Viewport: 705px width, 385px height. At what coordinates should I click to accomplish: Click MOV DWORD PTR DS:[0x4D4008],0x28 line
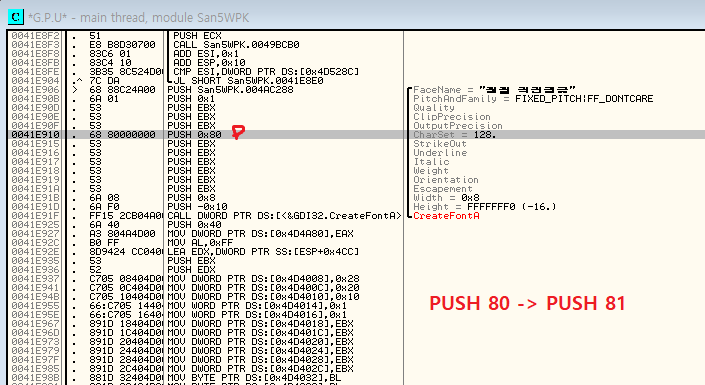[x=263, y=278]
